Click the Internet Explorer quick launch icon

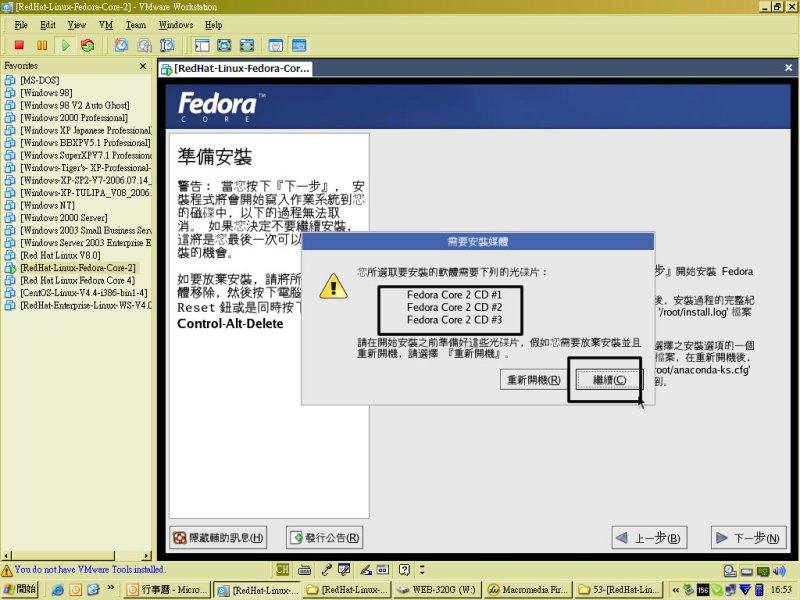[x=58, y=590]
